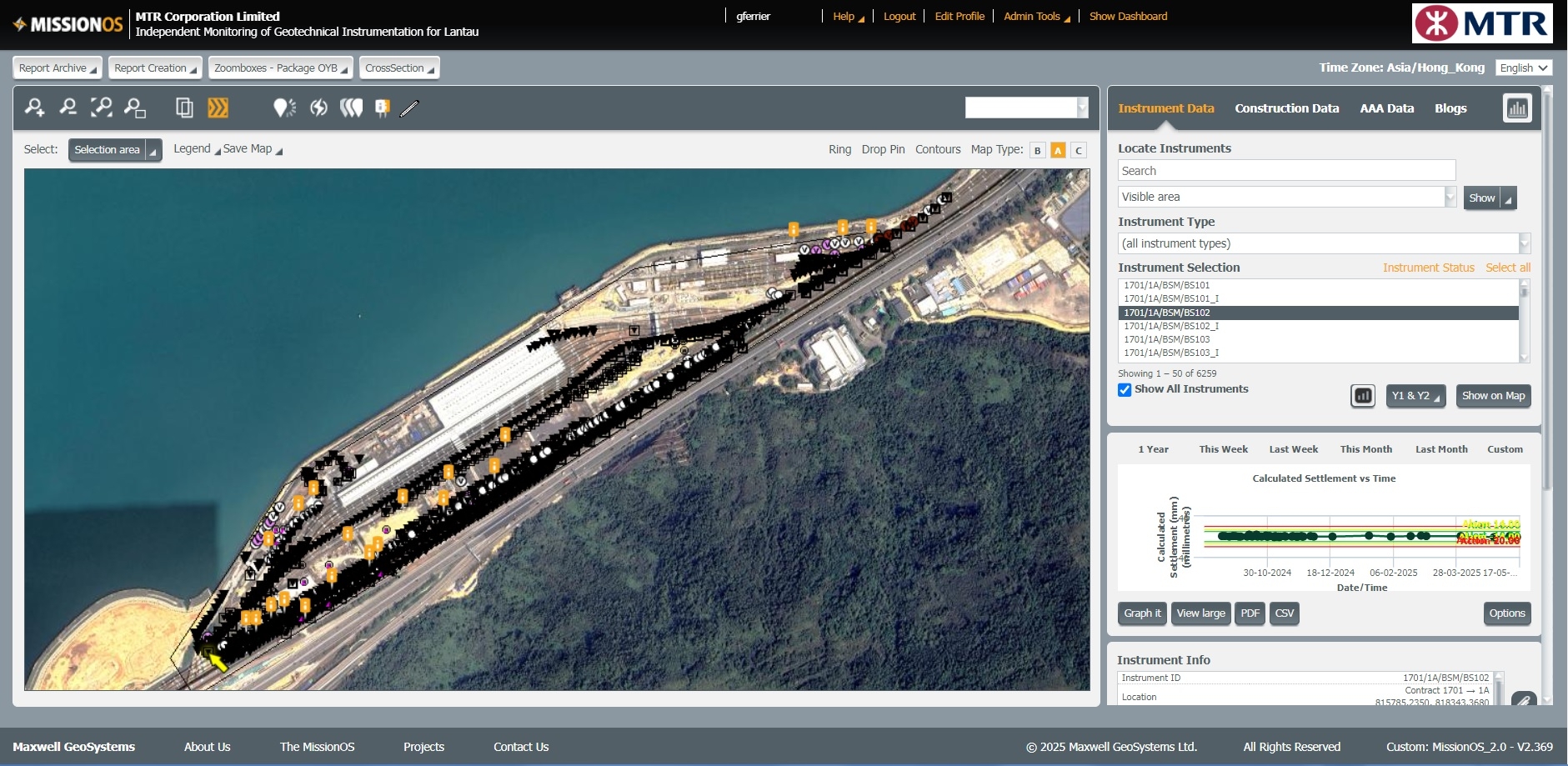Click the instrument list scrollbar
Viewport: 1568px width, 766px height.
(1524, 321)
